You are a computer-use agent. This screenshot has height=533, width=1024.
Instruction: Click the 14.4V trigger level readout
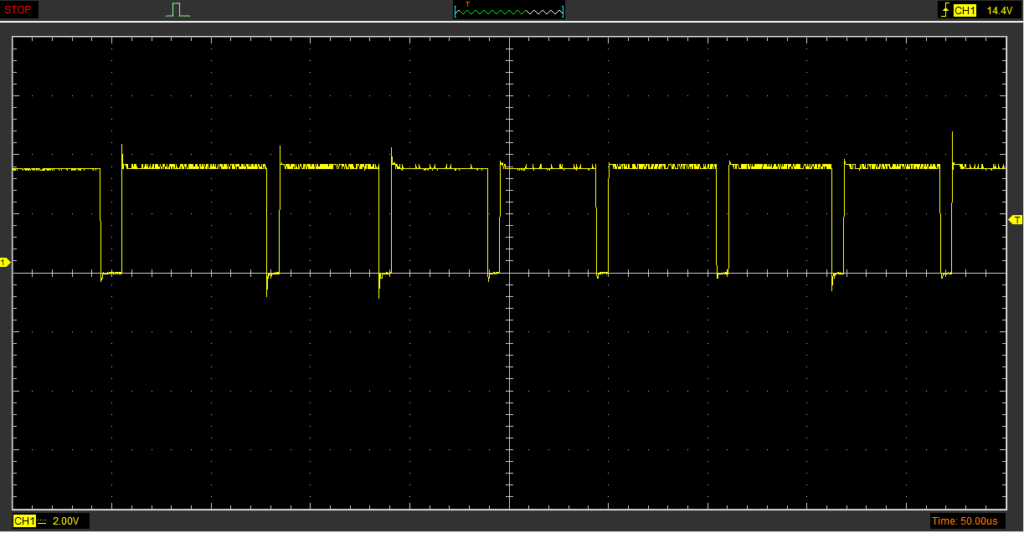pyautogui.click(x=1000, y=10)
